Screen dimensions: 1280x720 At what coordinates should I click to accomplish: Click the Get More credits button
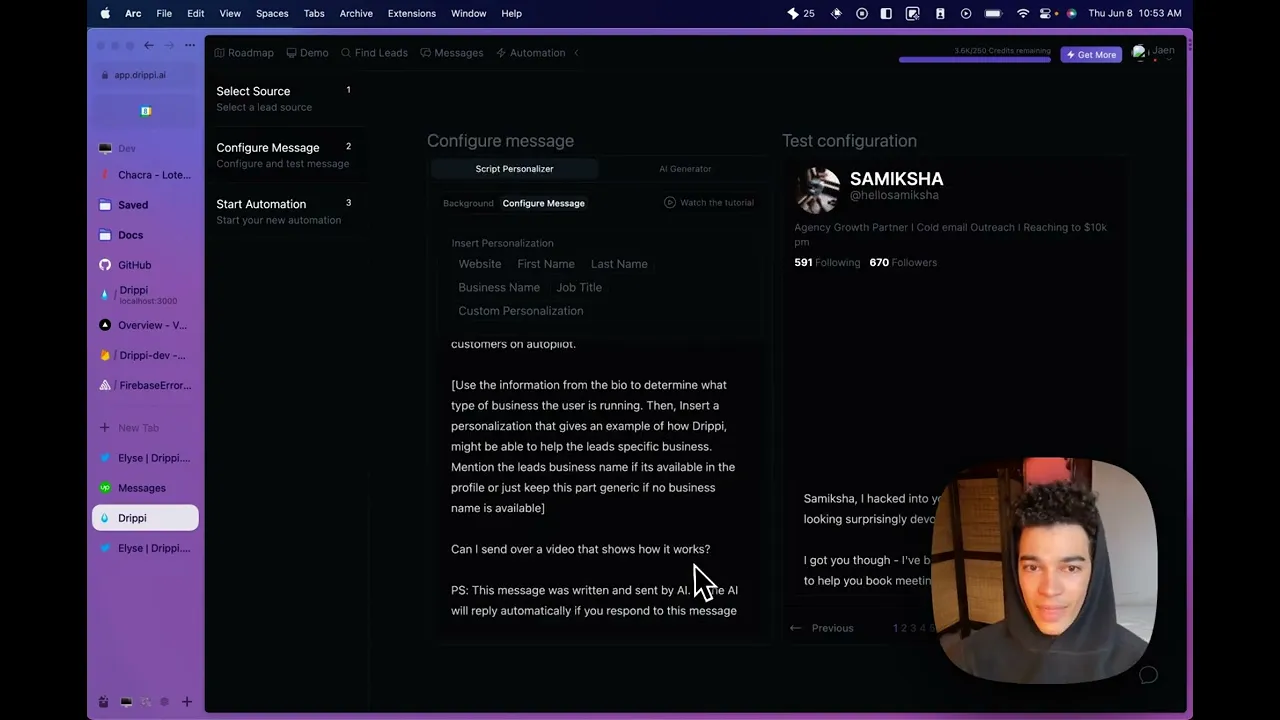point(1091,55)
